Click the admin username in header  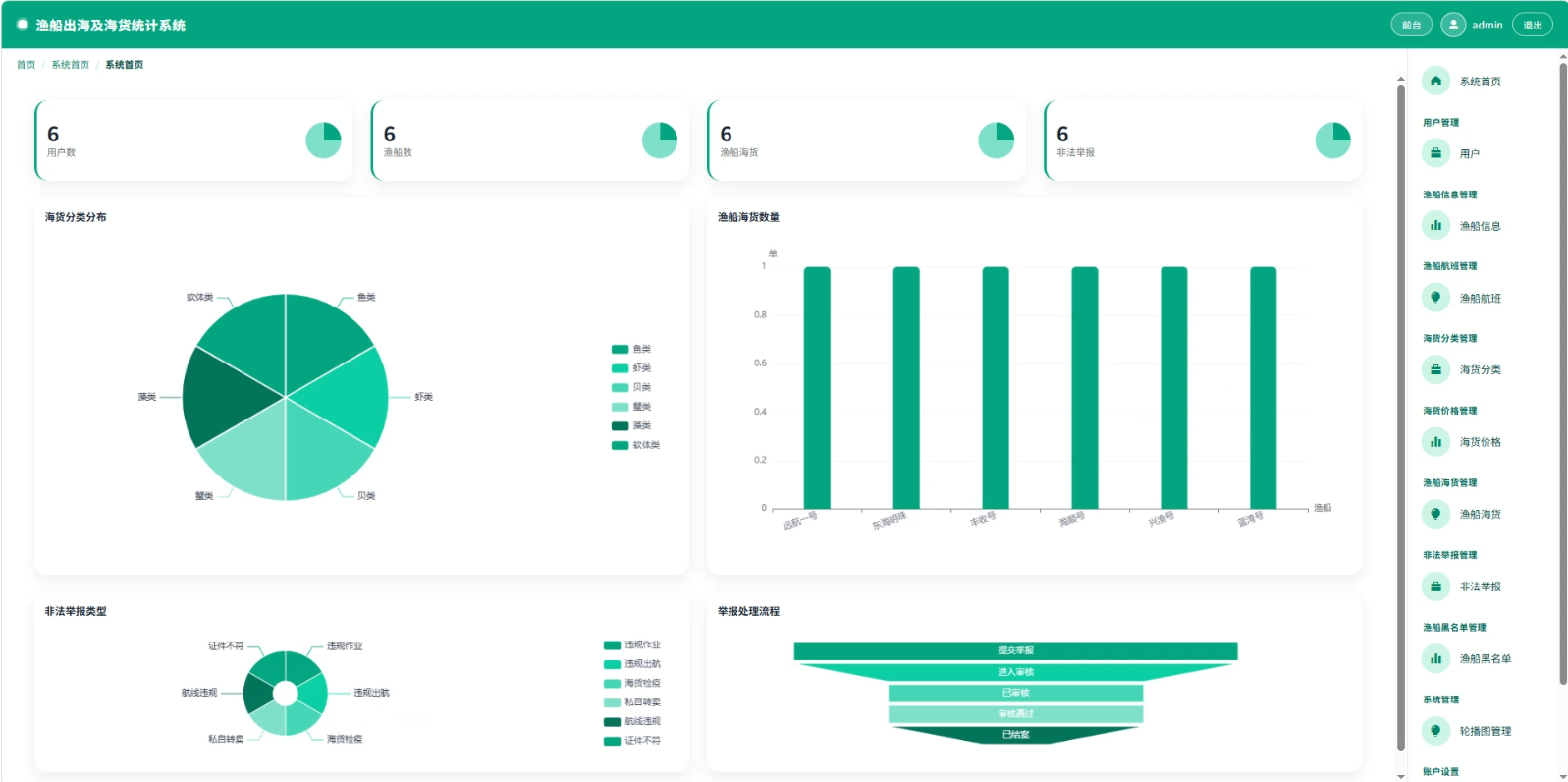[1487, 26]
